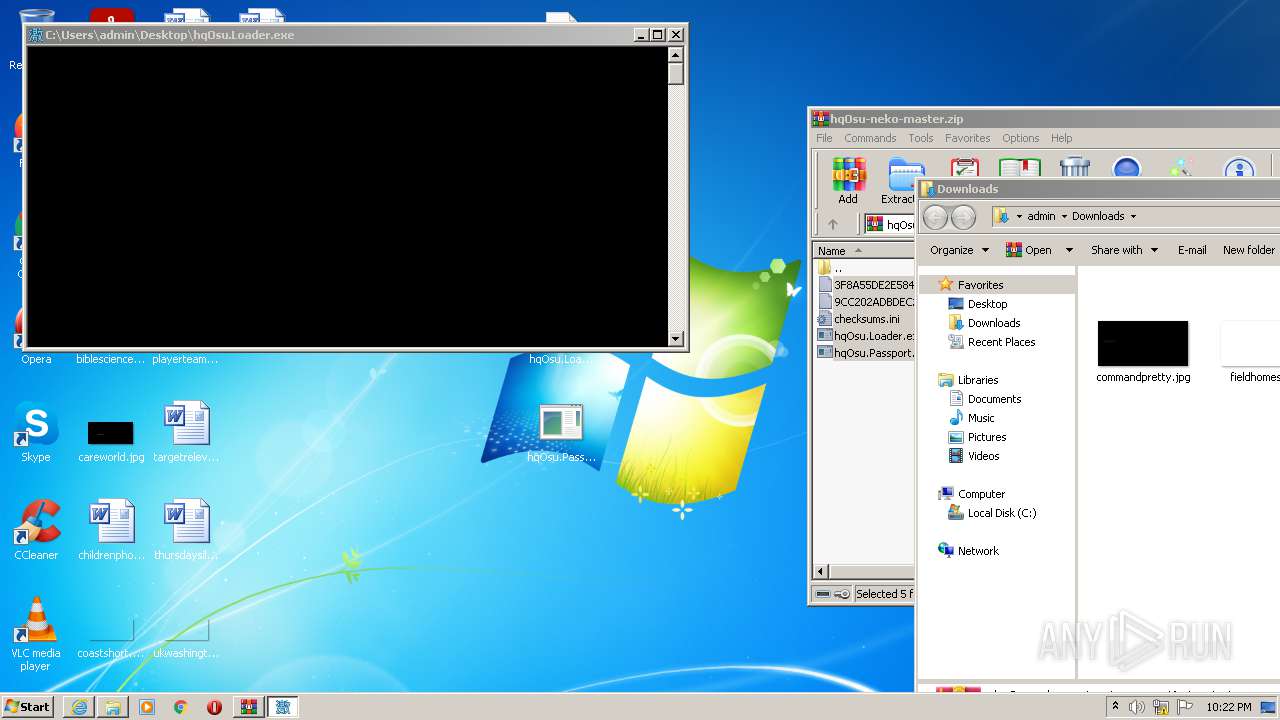Viewport: 1280px width, 720px height.
Task: Open the Share with dropdown
Action: point(1124,250)
